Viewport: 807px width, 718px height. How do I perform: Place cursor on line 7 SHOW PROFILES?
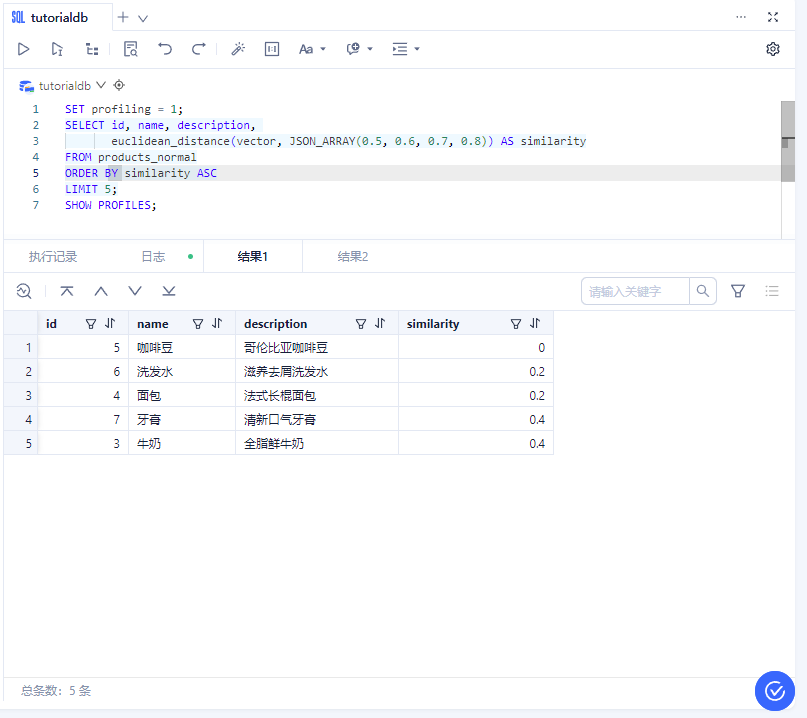tap(111, 205)
